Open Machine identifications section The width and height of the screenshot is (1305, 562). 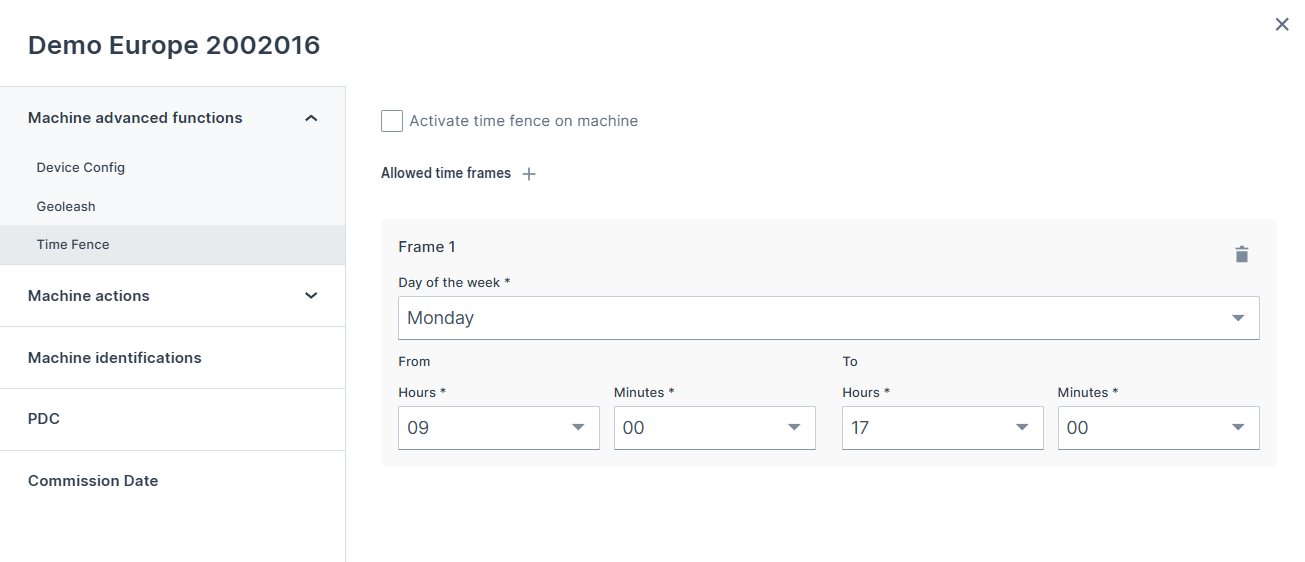point(115,358)
